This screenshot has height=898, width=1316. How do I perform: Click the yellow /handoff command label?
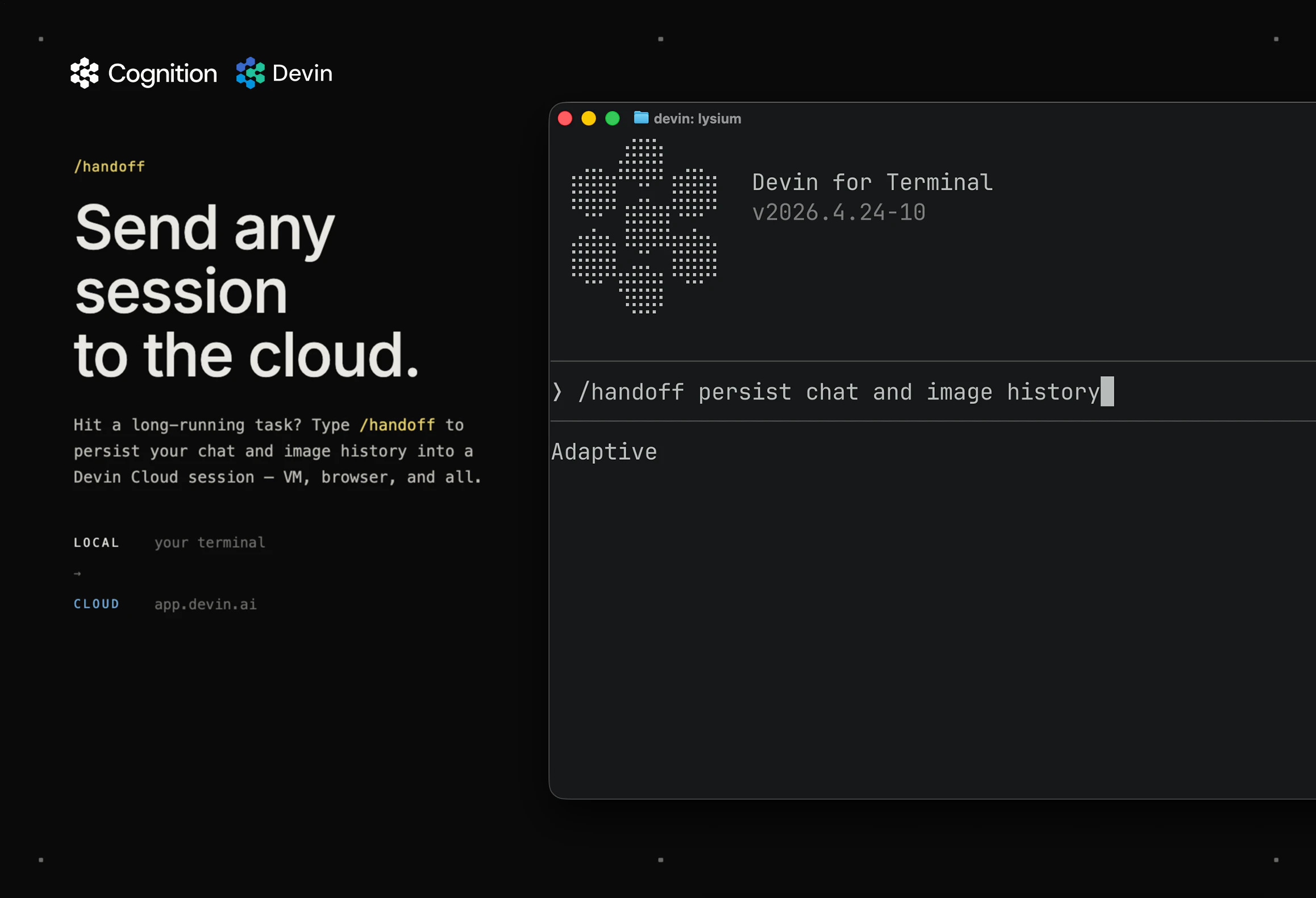[109, 166]
